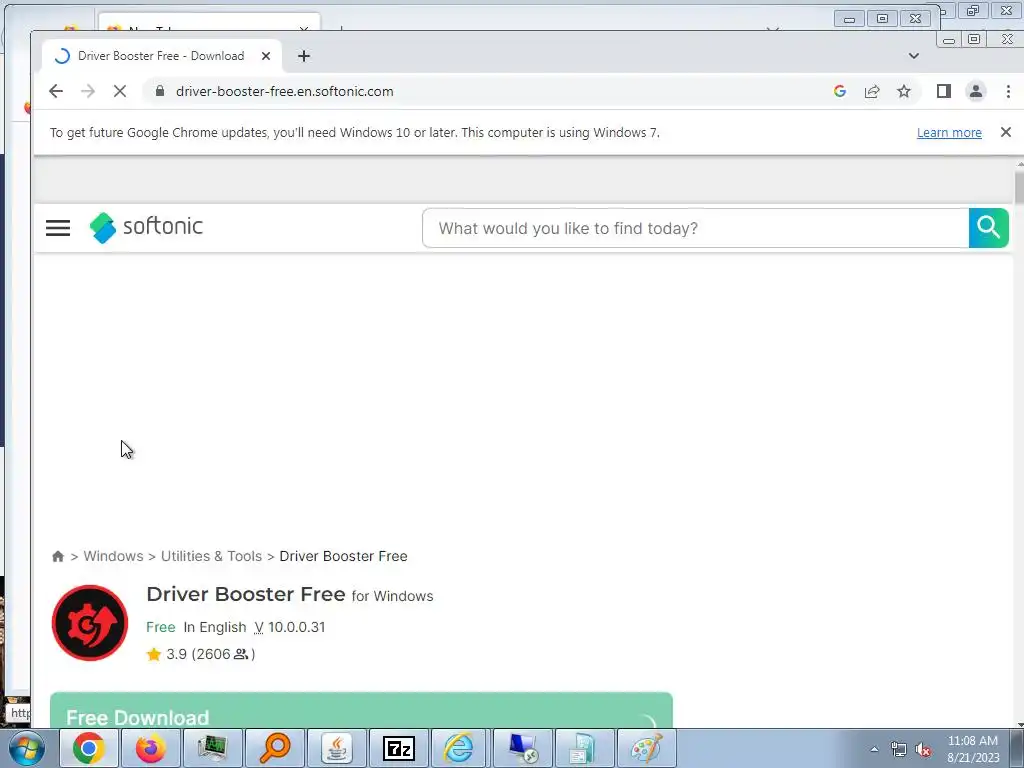Image resolution: width=1024 pixels, height=768 pixels.
Task: Open a new tab with plus button
Action: 304,56
